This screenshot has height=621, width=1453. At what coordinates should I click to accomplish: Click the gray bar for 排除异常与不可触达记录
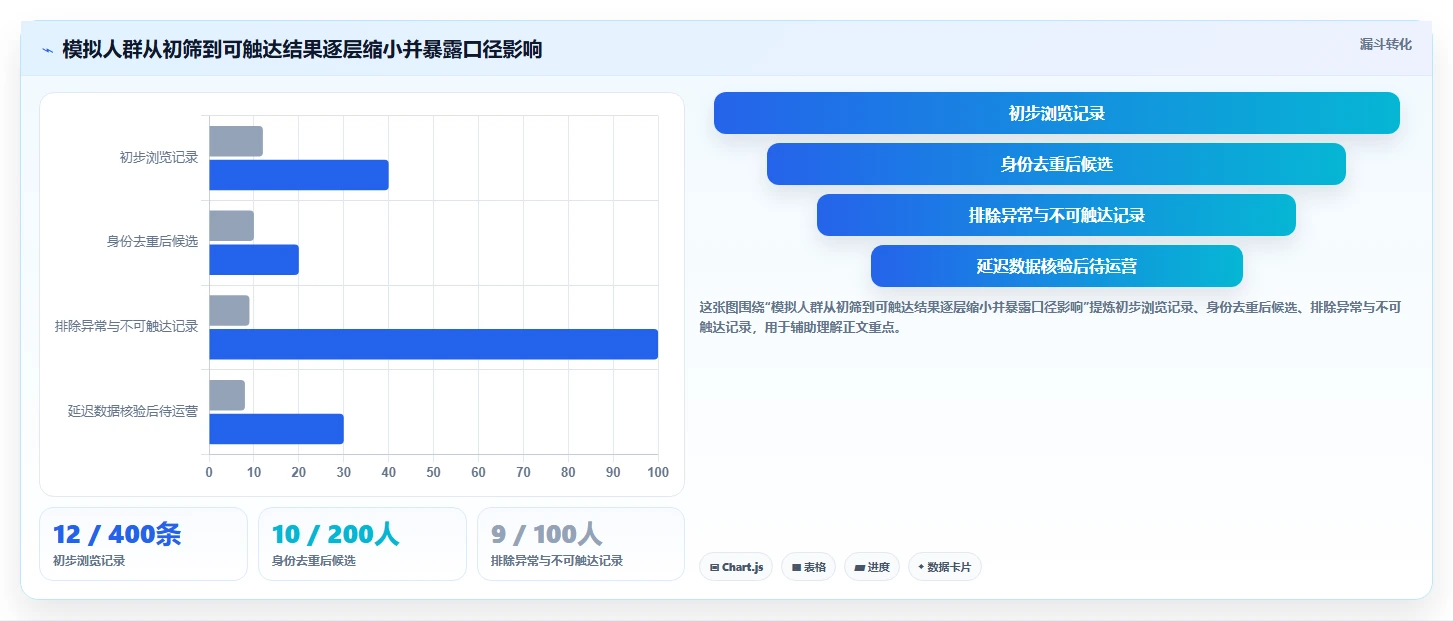[x=229, y=310]
